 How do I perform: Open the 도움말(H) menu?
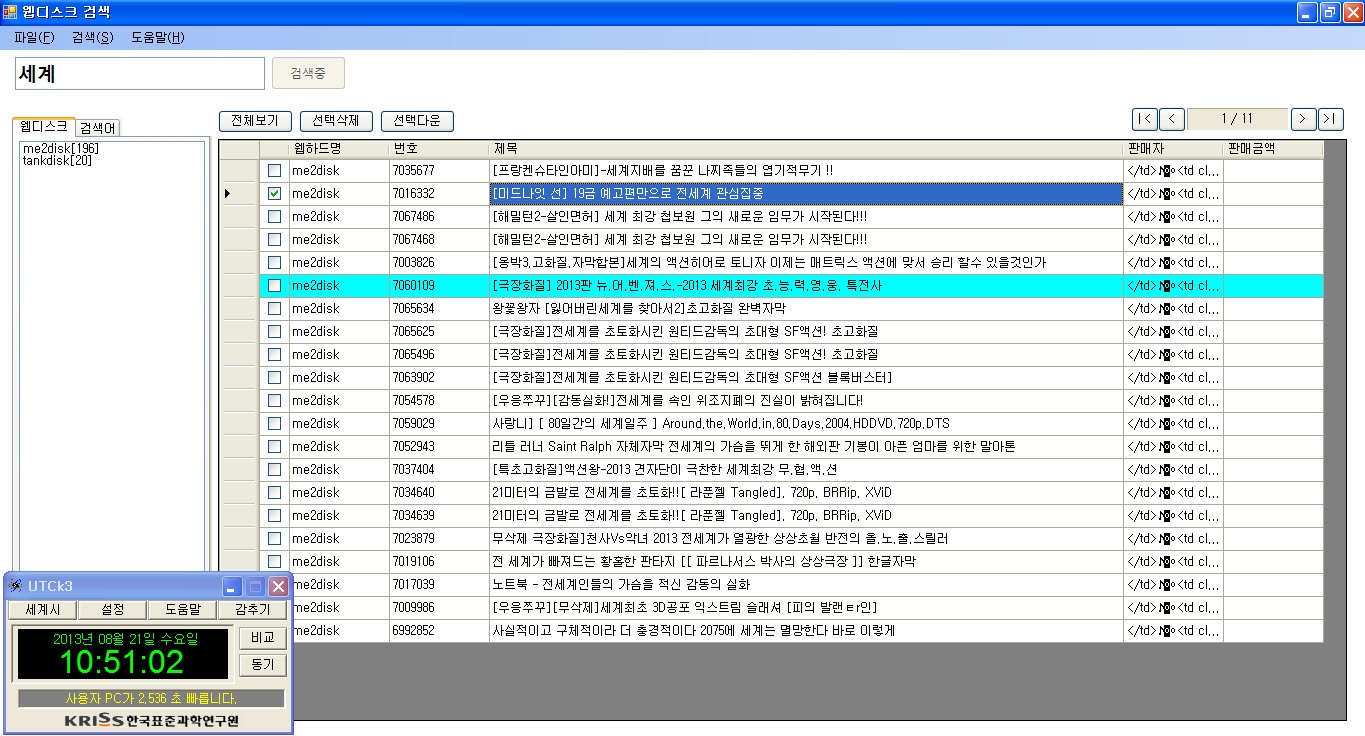pyautogui.click(x=157, y=37)
